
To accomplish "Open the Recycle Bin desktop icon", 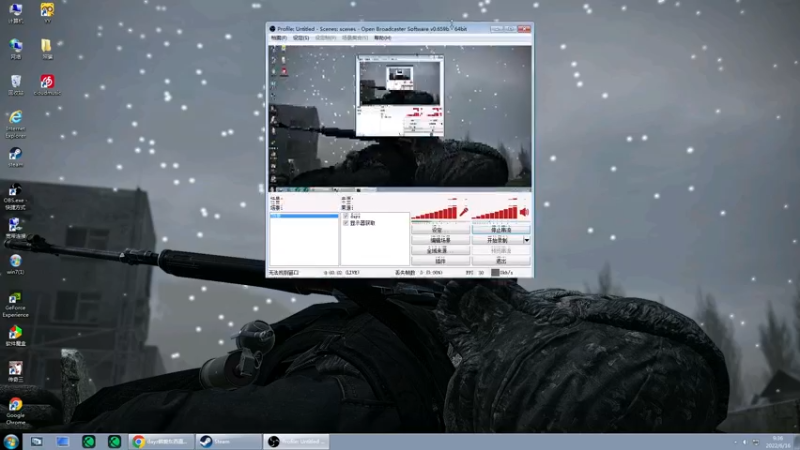I will [15, 85].
